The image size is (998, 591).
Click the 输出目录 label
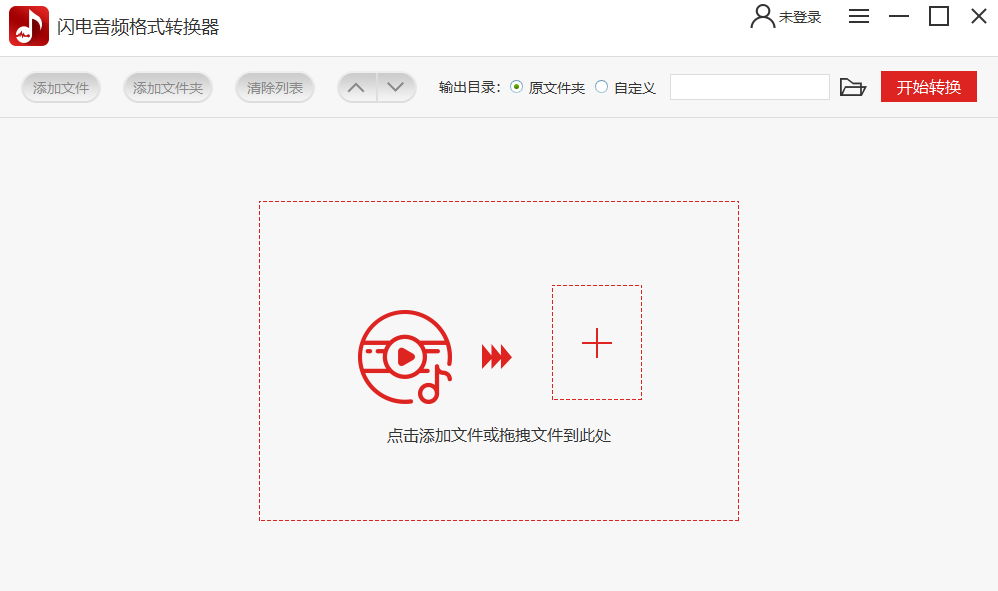coord(469,87)
